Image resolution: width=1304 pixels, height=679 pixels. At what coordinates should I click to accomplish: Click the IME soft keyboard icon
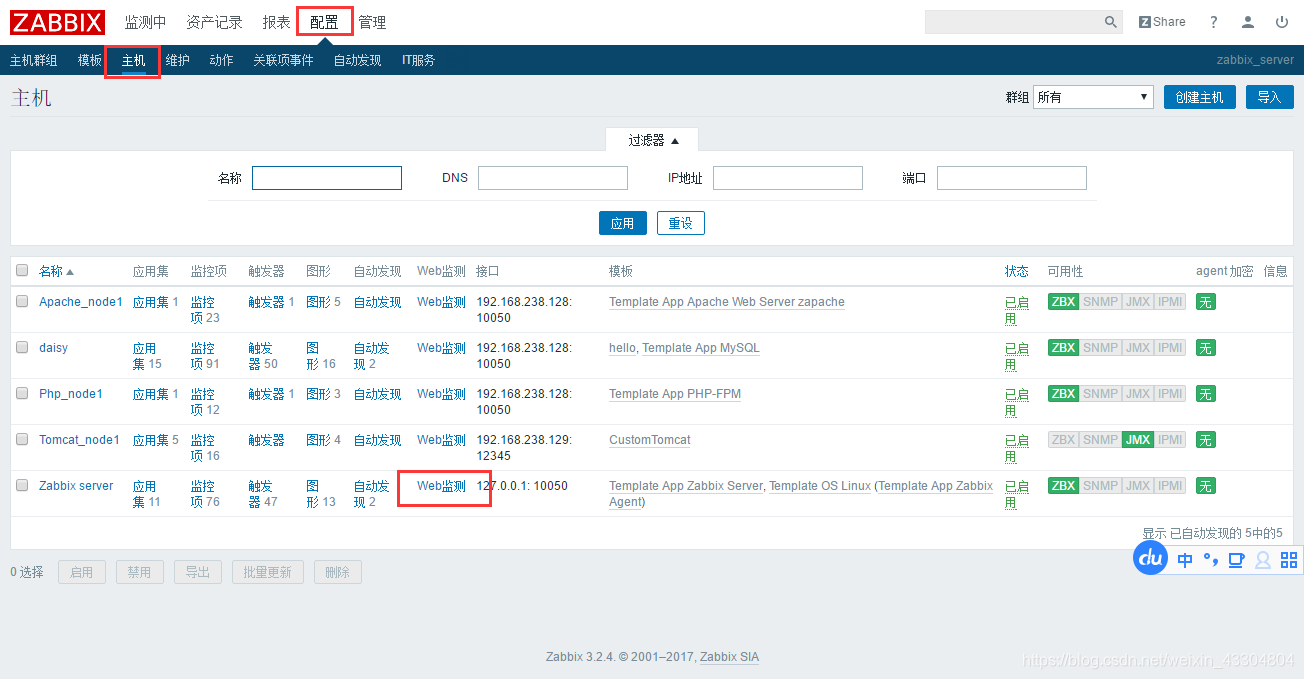pyautogui.click(x=1237, y=560)
